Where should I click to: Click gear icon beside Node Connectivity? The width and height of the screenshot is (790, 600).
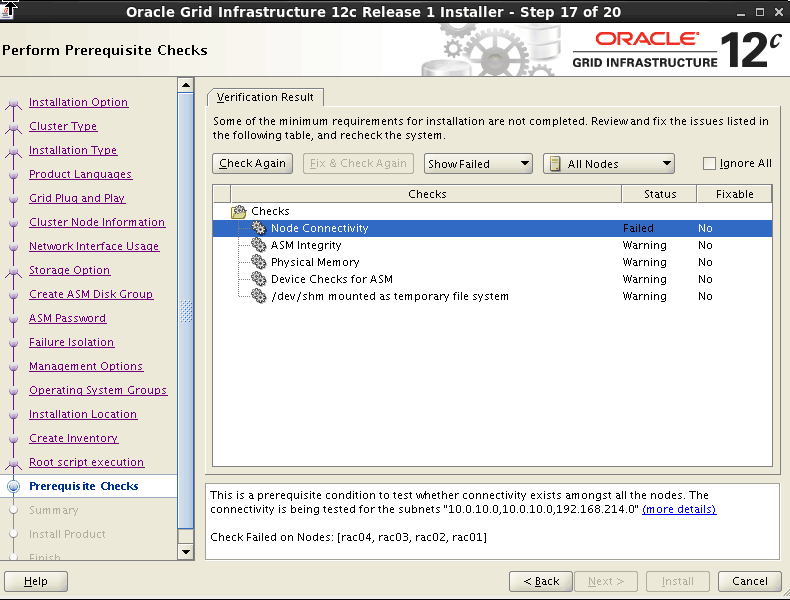[x=258, y=228]
